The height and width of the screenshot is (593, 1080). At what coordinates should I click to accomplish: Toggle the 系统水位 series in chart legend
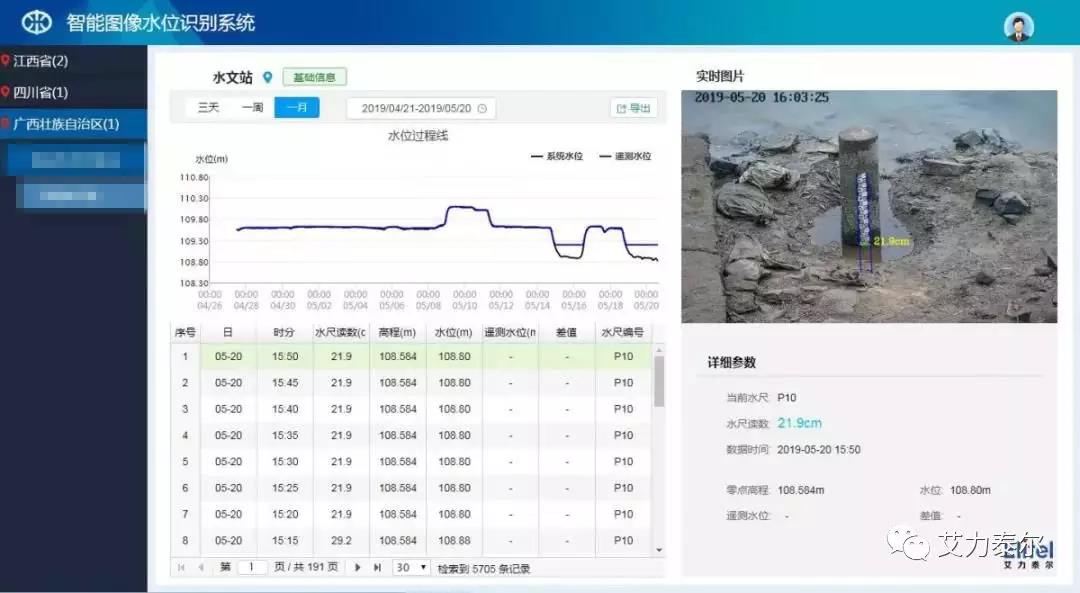(x=557, y=157)
